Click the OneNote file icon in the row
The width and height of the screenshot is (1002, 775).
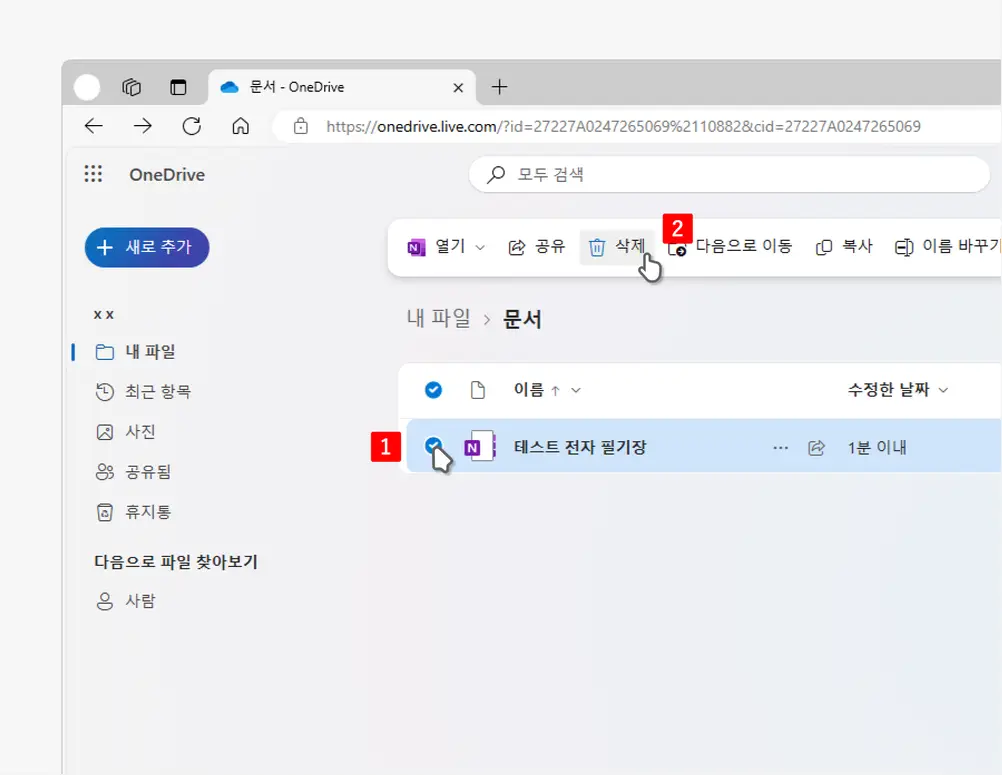pos(480,446)
